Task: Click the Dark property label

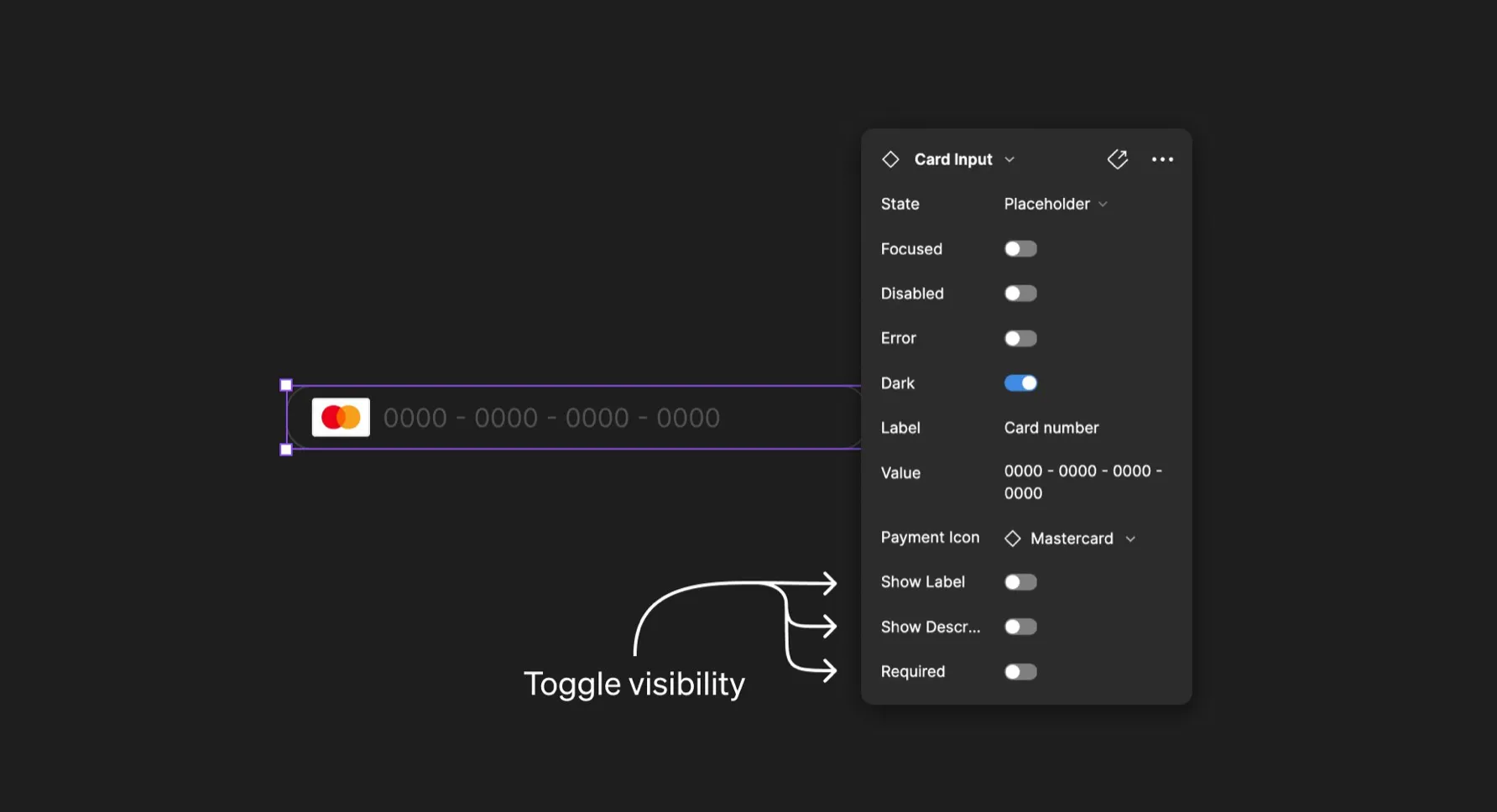Action: coord(898,383)
